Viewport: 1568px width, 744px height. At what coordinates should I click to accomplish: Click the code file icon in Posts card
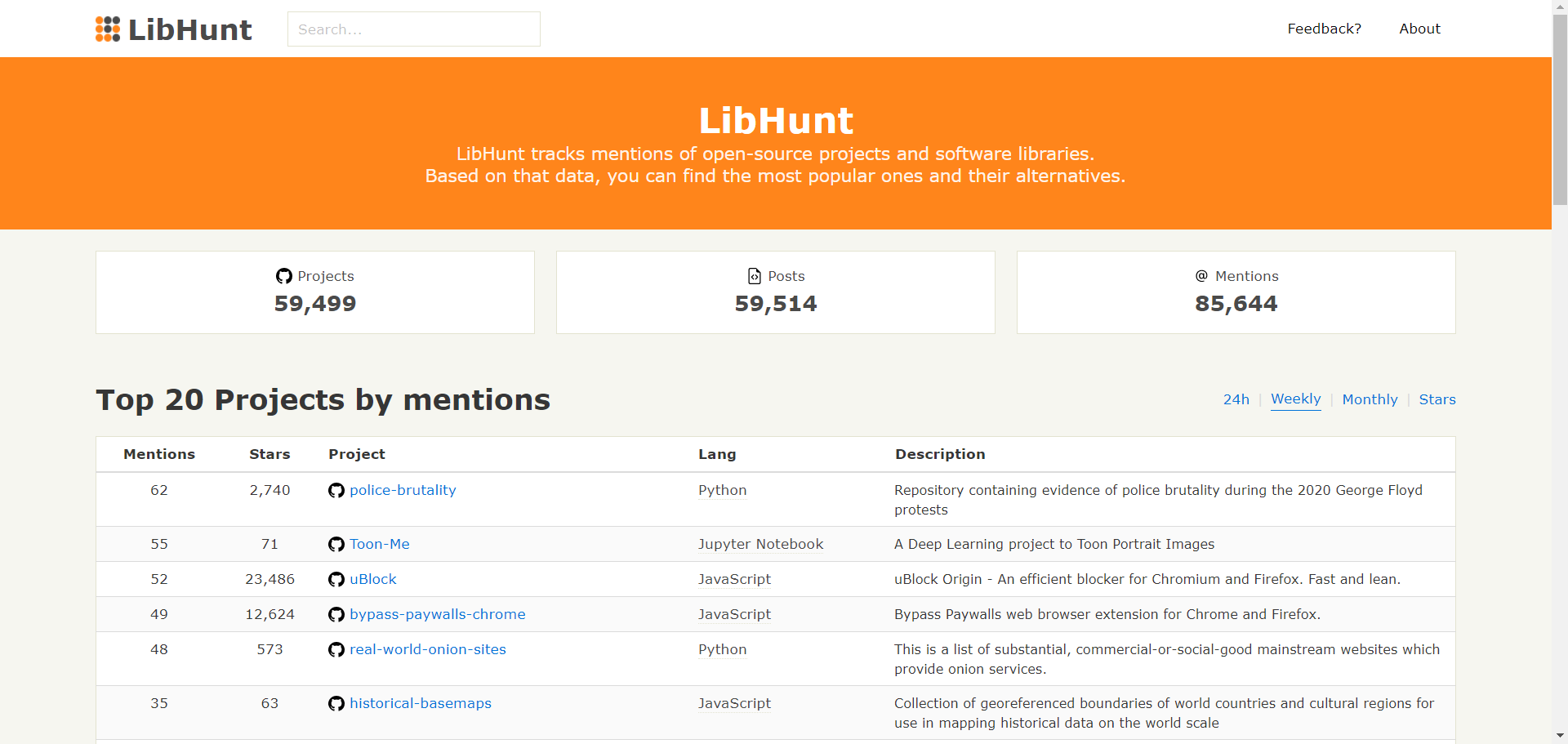coord(755,277)
